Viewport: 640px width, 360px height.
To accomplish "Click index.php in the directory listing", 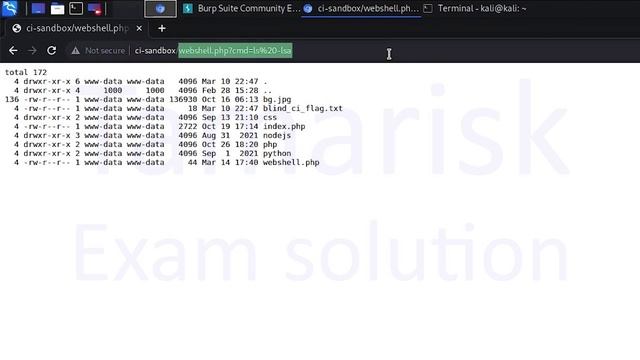I will pyautogui.click(x=284, y=126).
